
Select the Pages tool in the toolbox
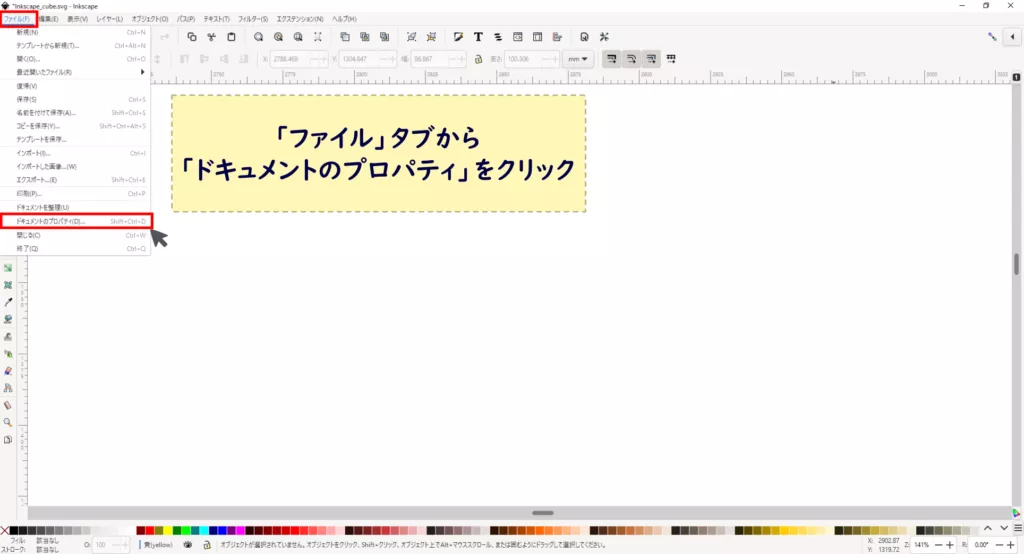click(8, 440)
